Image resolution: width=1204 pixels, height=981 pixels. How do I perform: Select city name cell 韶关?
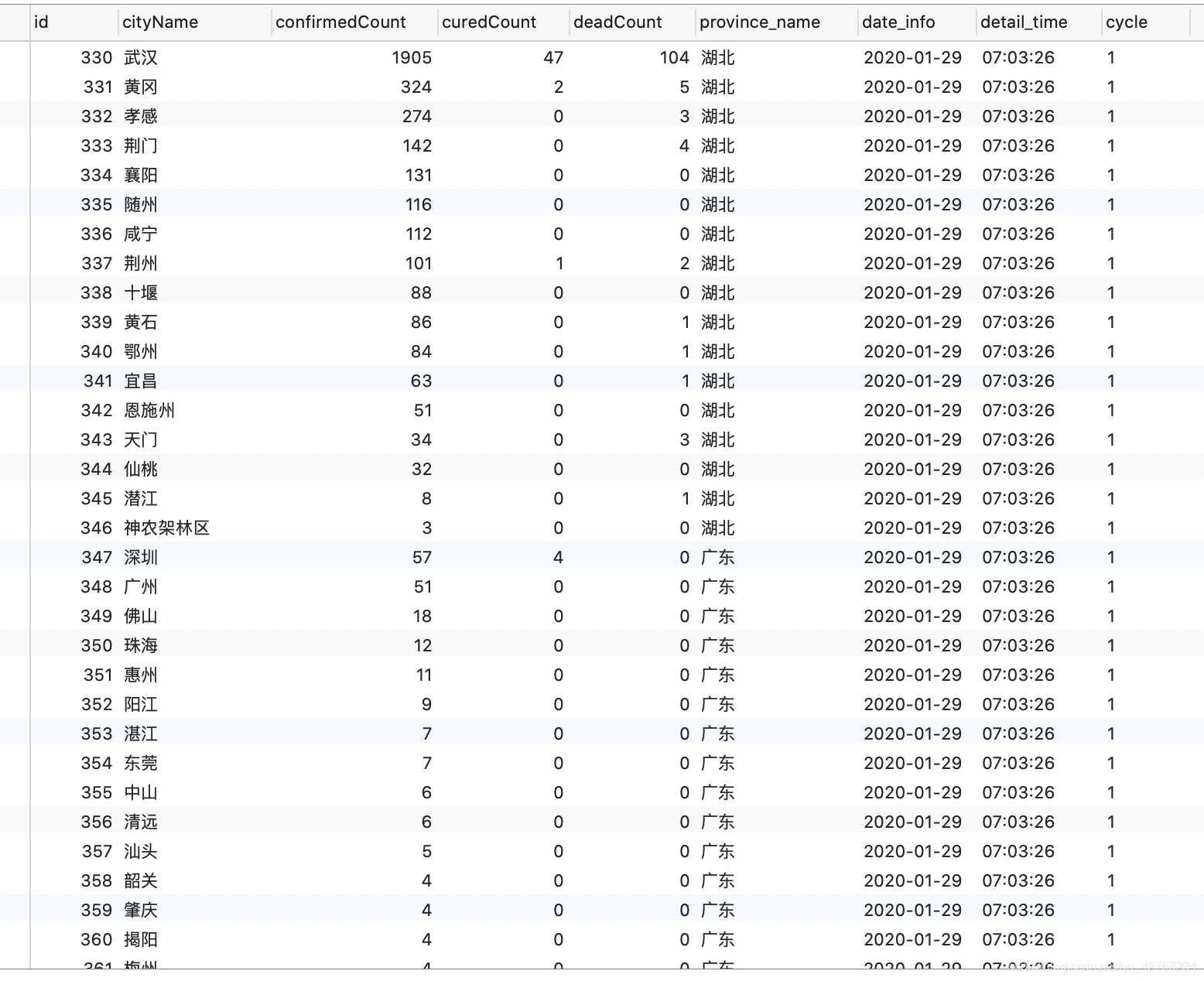141,880
